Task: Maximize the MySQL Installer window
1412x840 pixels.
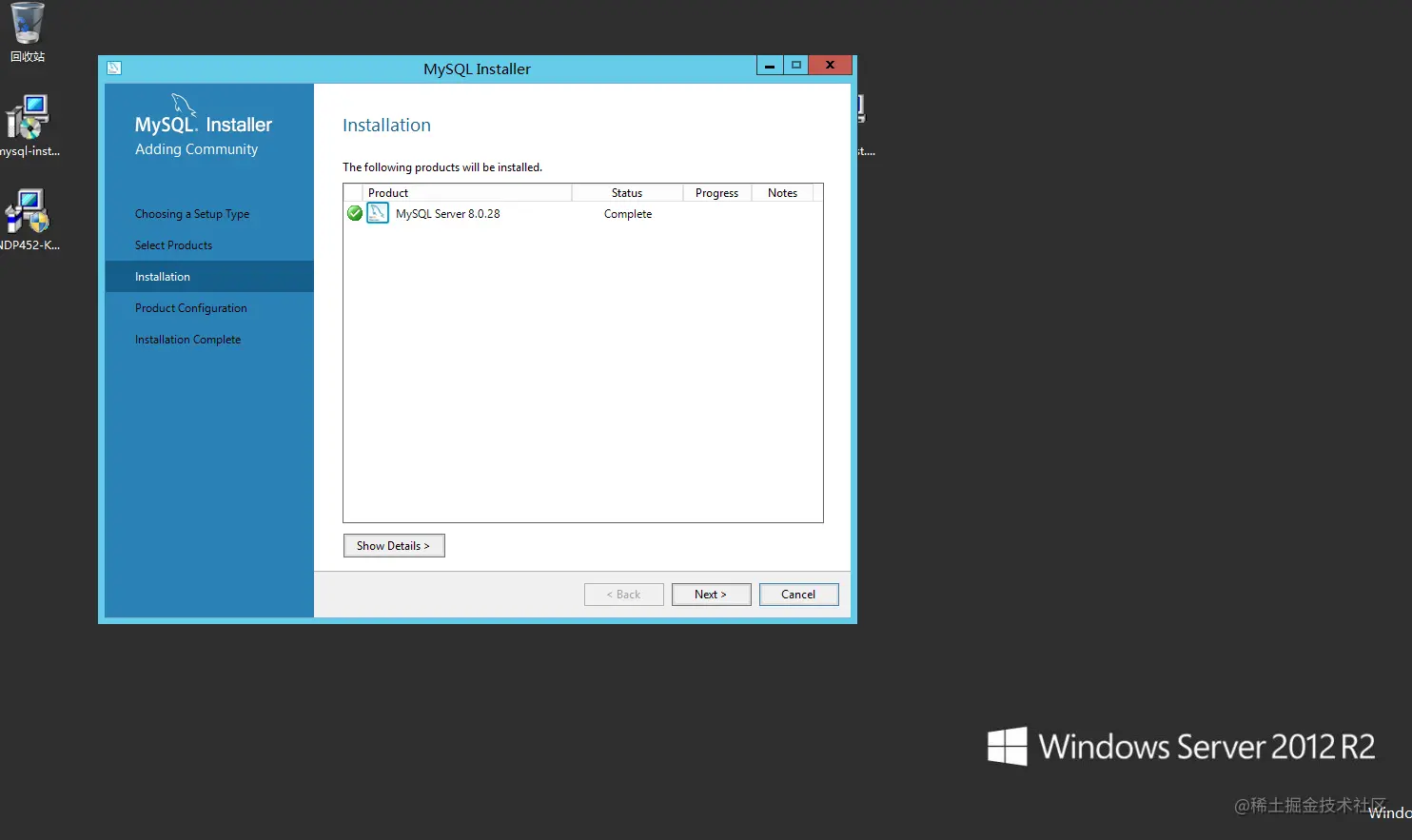Action: [x=796, y=65]
